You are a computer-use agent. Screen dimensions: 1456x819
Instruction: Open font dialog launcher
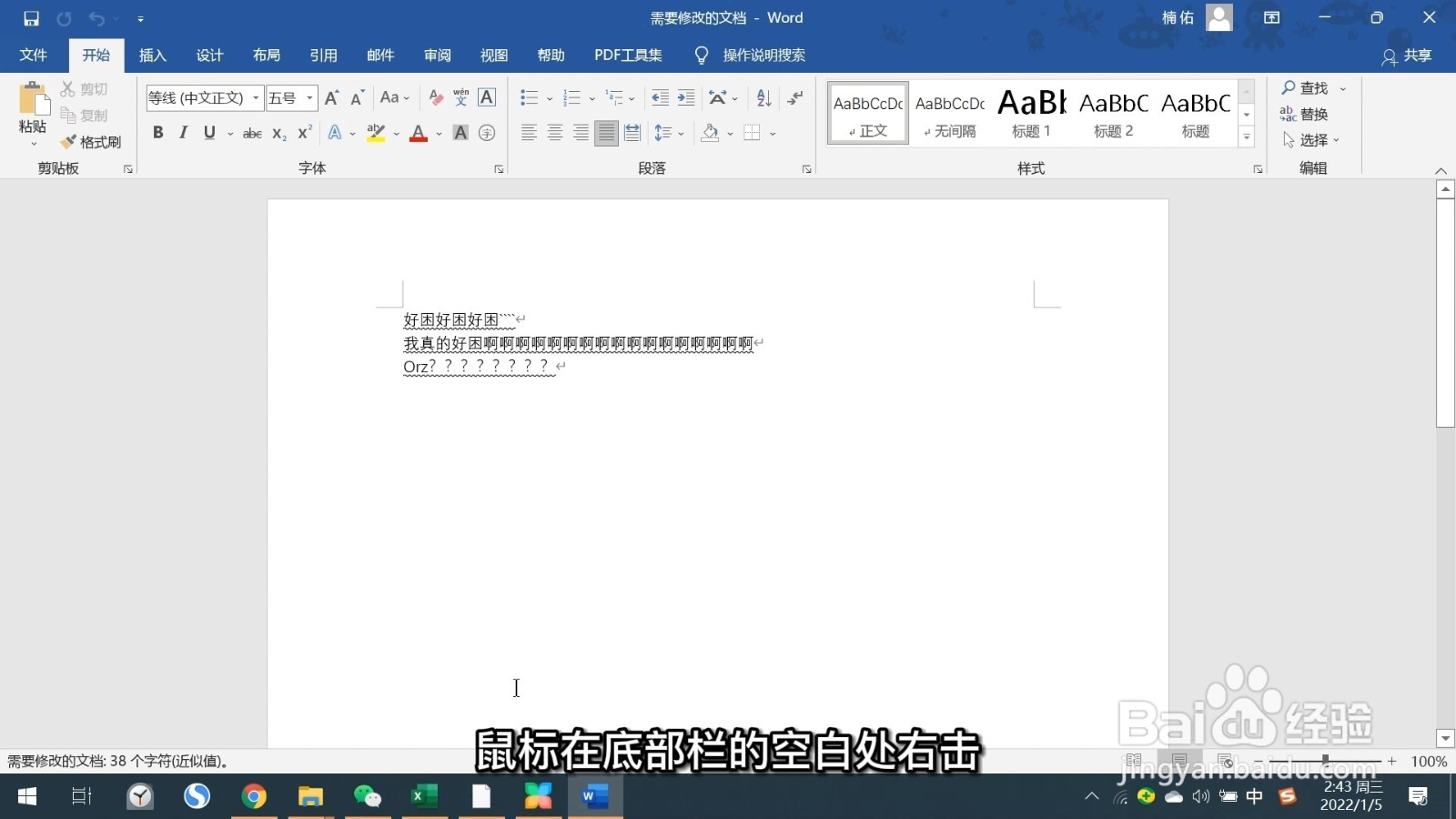(x=499, y=169)
